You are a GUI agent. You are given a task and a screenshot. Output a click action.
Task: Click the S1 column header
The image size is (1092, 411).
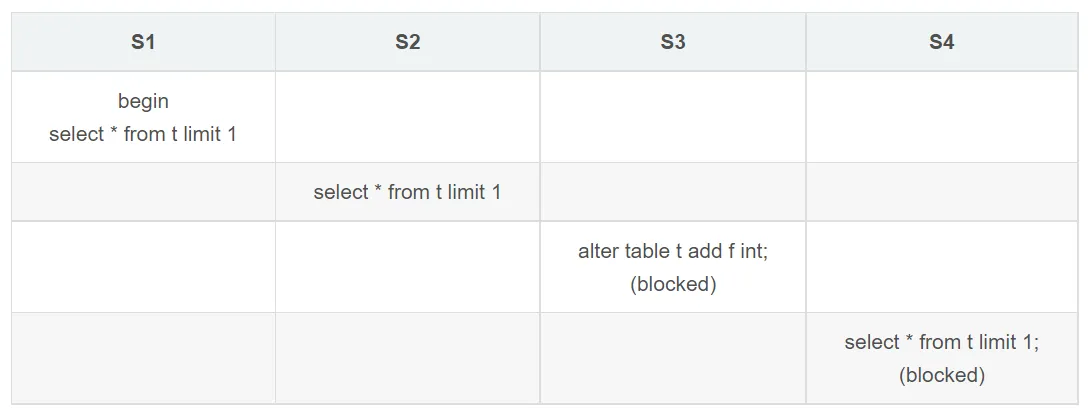(x=143, y=42)
